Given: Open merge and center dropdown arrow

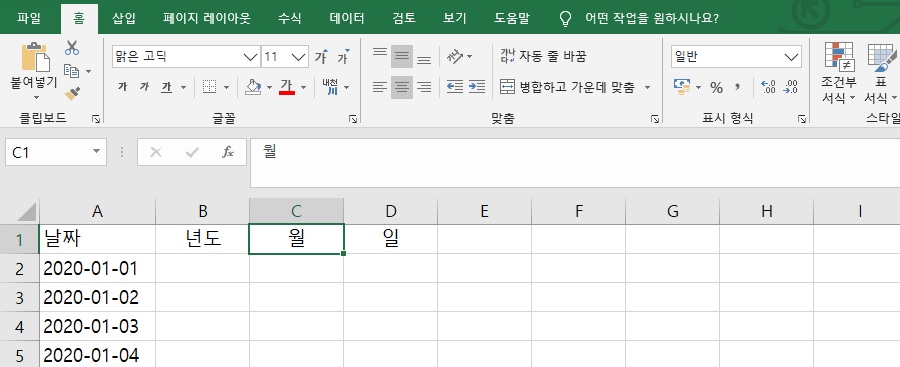Looking at the screenshot, I should pos(648,88).
